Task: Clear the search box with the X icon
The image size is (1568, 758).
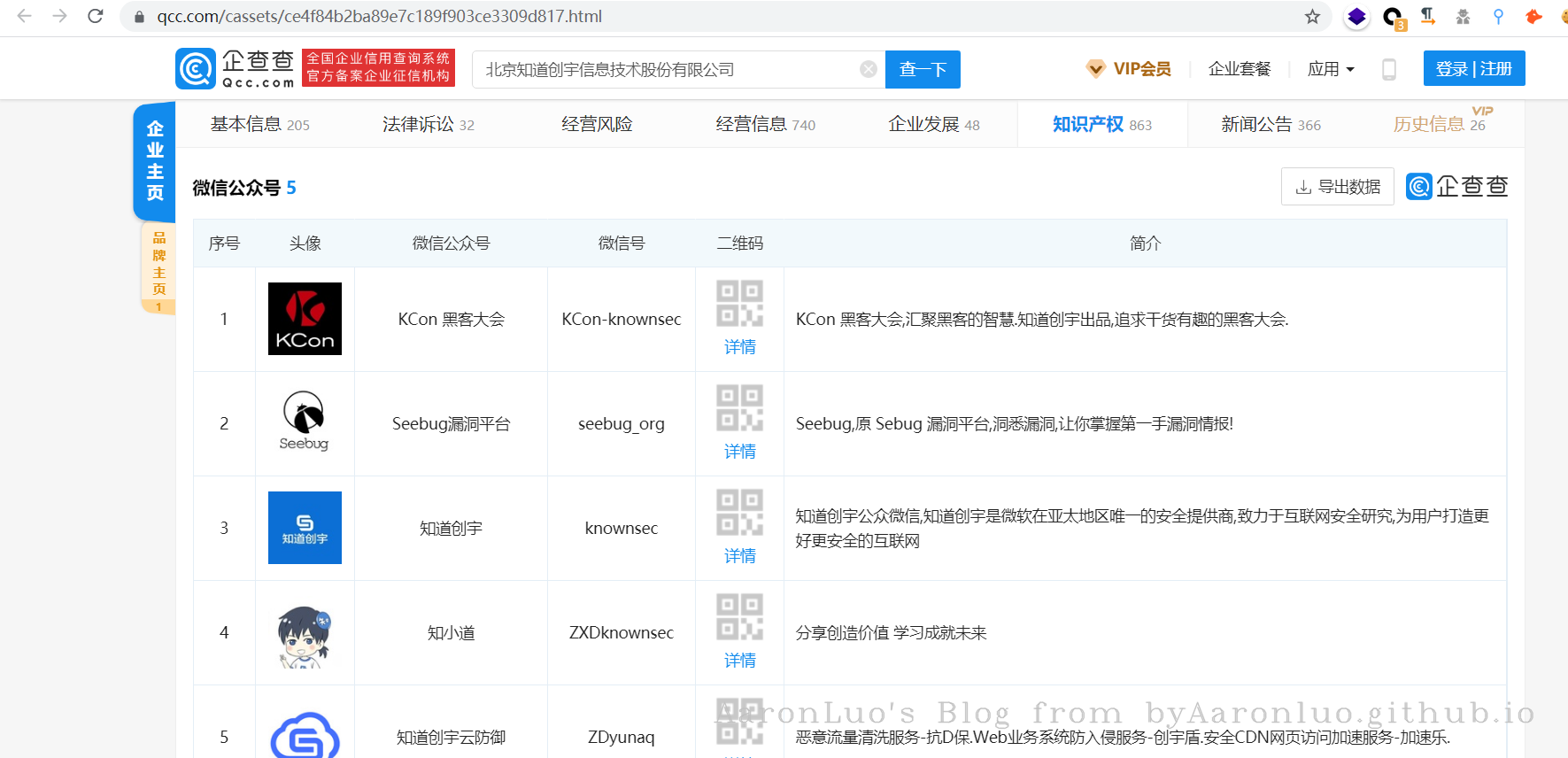Action: tap(869, 69)
